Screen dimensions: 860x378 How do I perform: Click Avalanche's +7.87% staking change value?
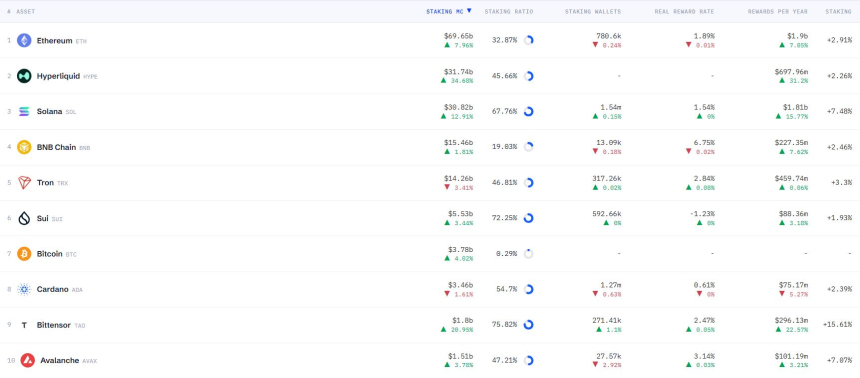tap(839, 360)
